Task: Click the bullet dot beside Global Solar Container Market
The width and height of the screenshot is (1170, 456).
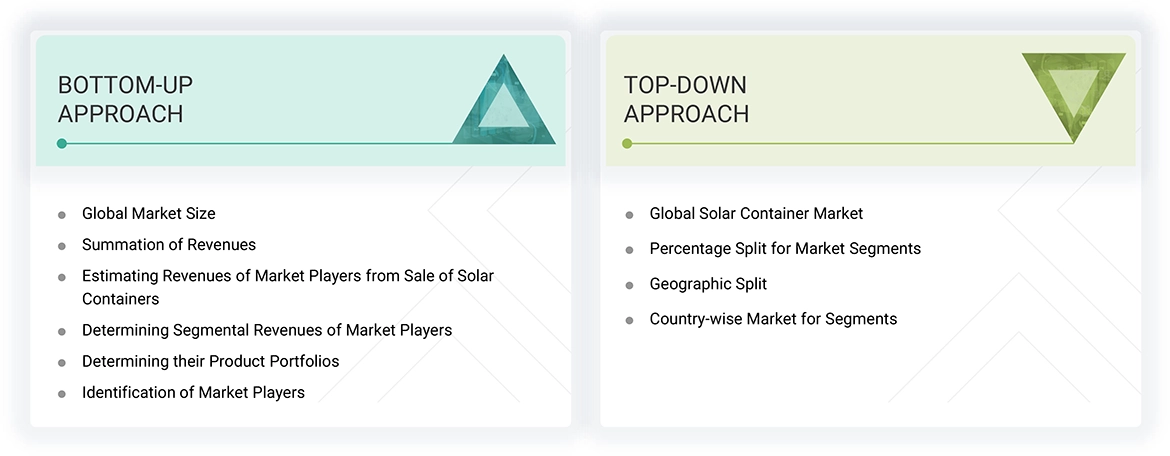Action: point(629,215)
